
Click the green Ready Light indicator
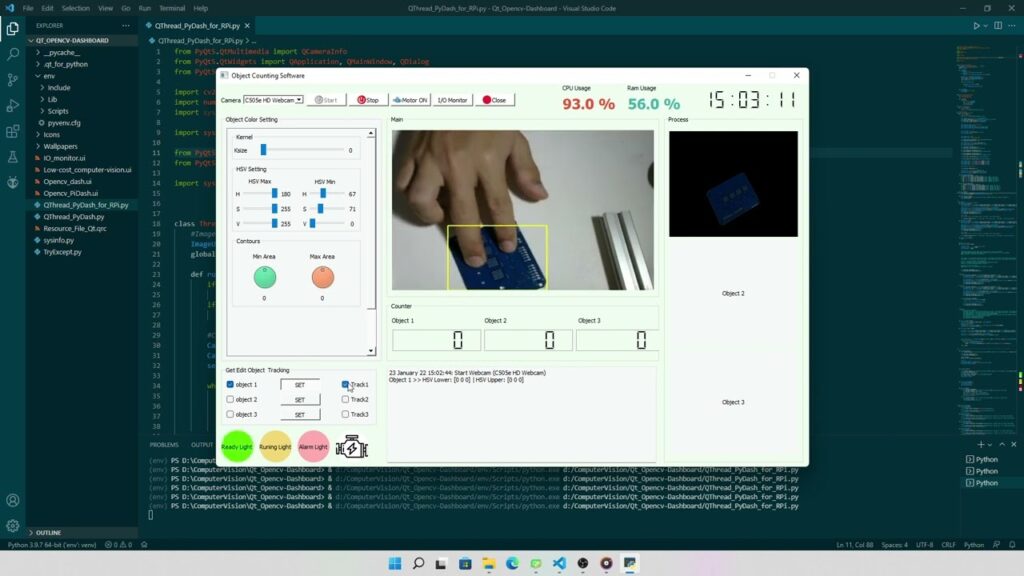236,447
